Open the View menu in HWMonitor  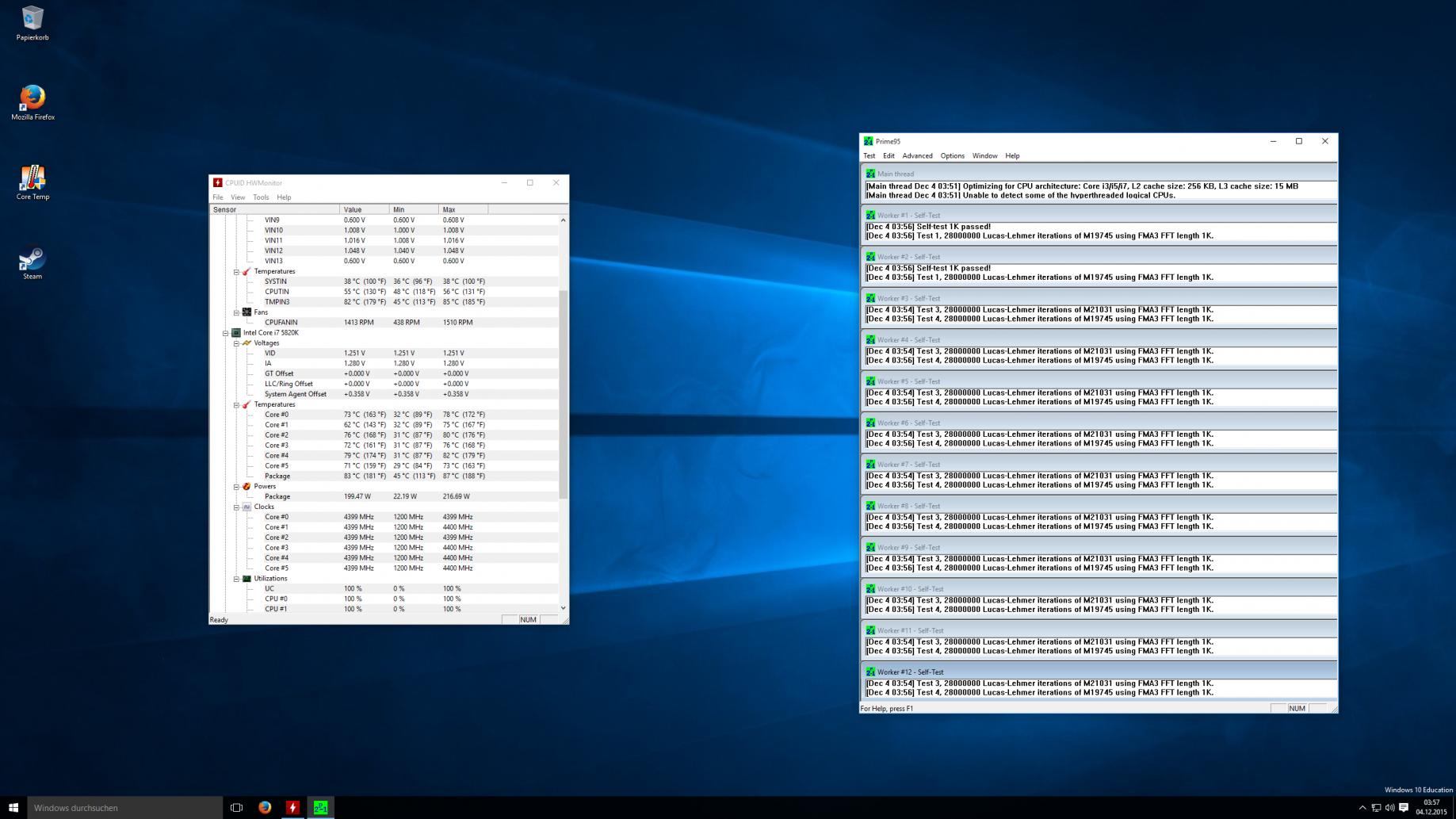click(x=238, y=197)
